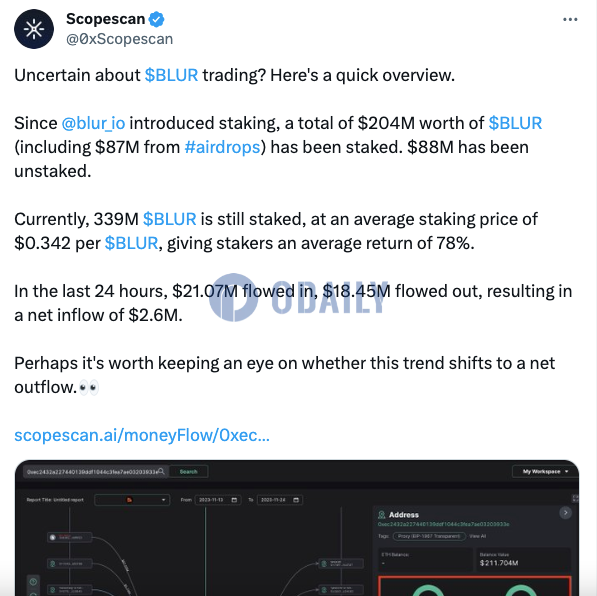Open the calendar icon in the From date field
Viewport: 597px width, 596px height.
(235, 500)
